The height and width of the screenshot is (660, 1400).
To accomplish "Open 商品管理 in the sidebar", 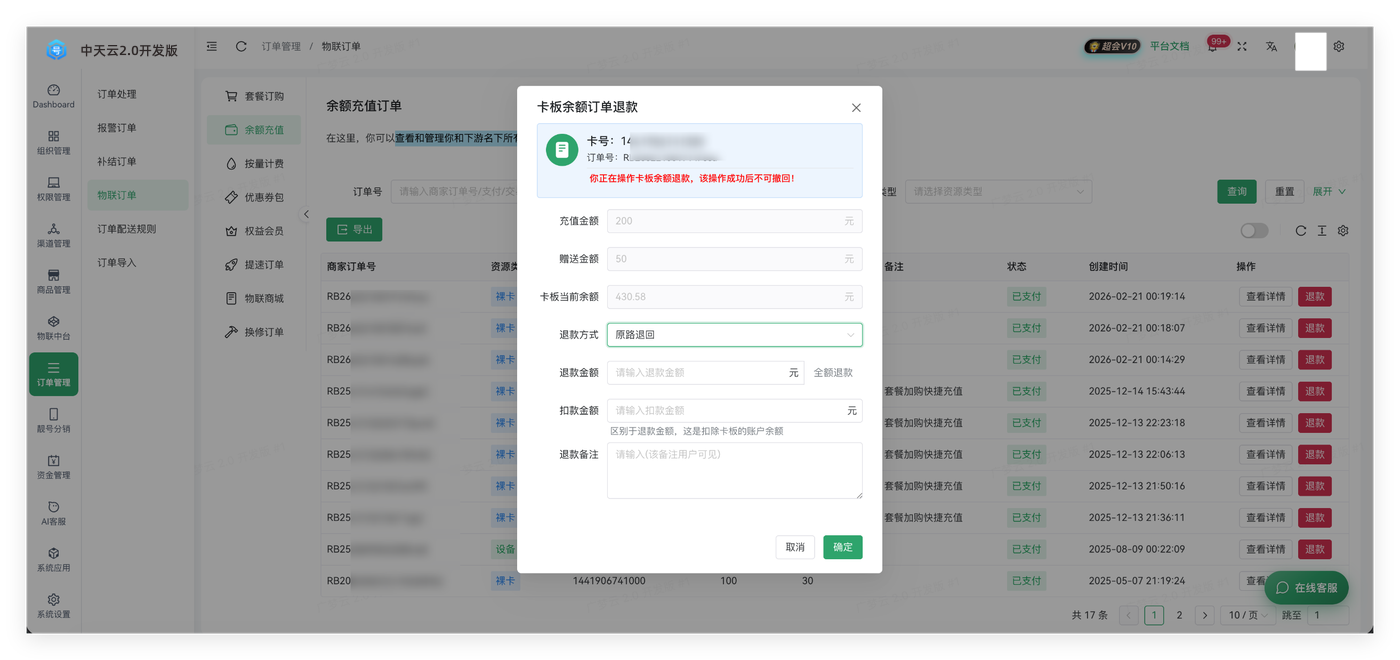I will point(53,282).
